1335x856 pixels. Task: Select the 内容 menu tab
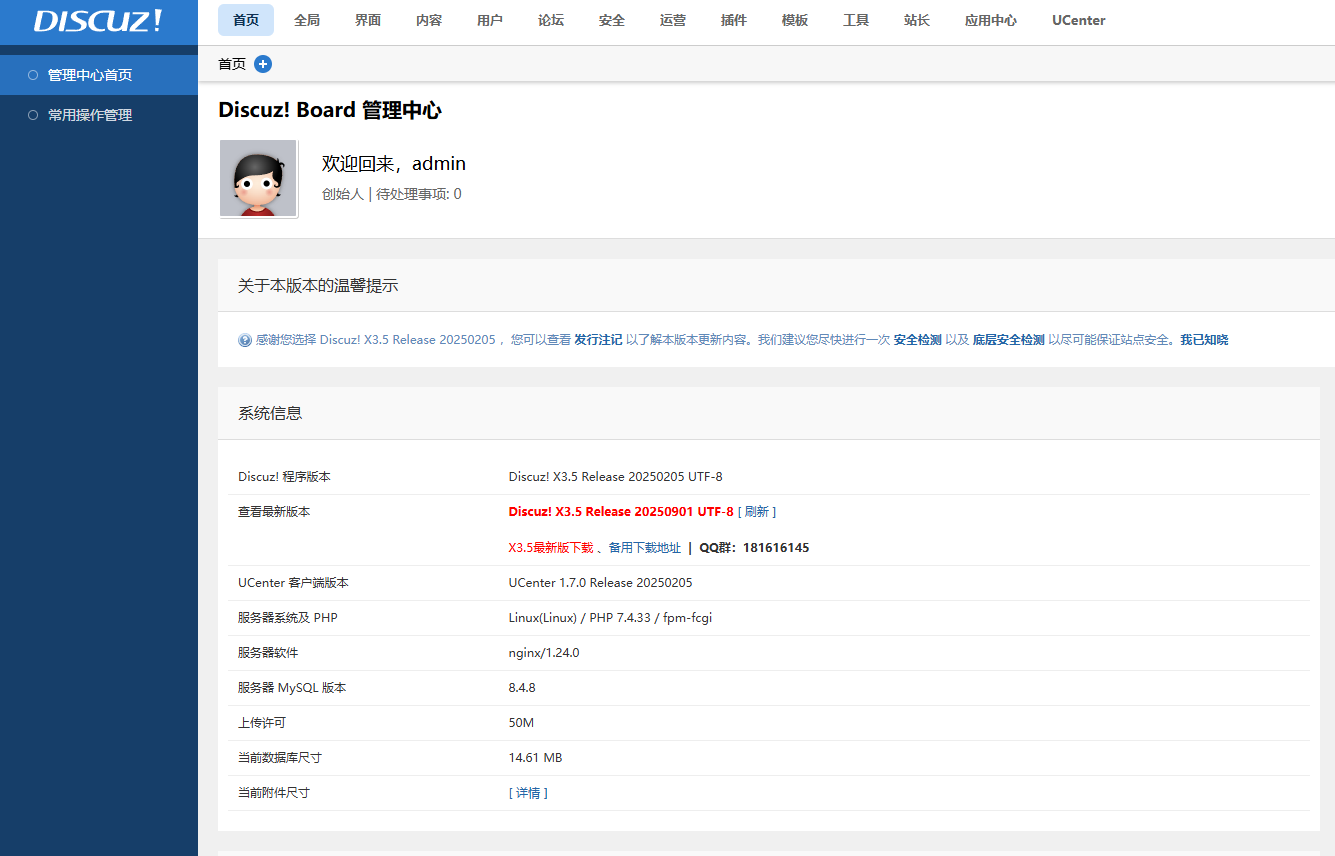429,20
